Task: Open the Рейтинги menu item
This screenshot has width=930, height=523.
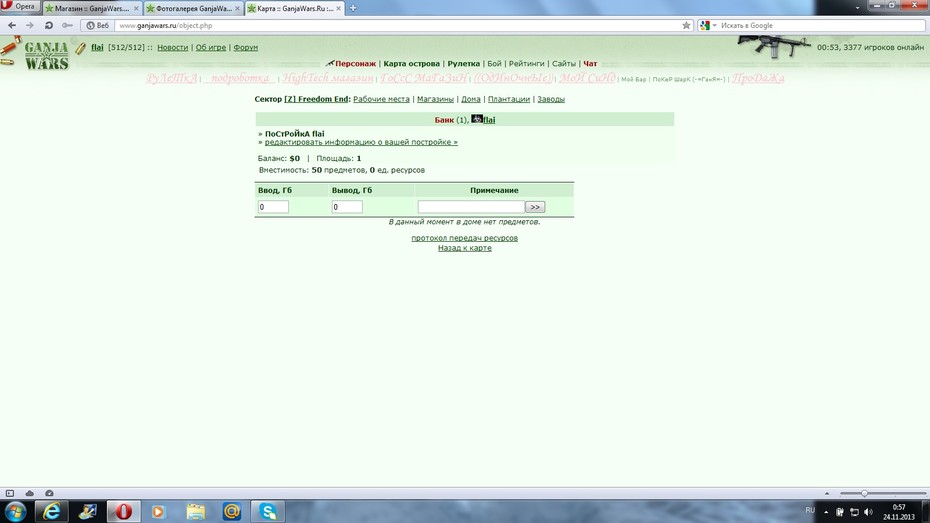Action: click(526, 63)
